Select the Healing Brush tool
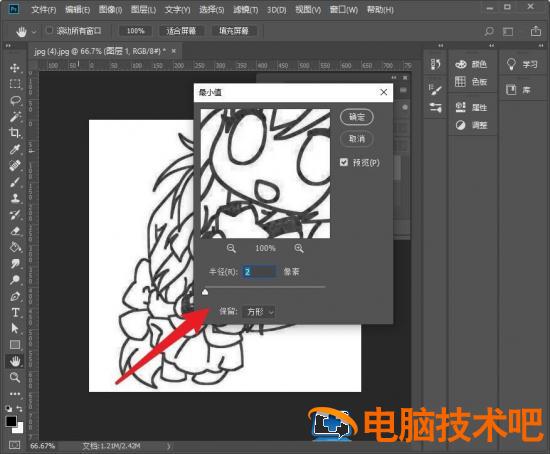The width and height of the screenshot is (550, 454). tap(15, 165)
